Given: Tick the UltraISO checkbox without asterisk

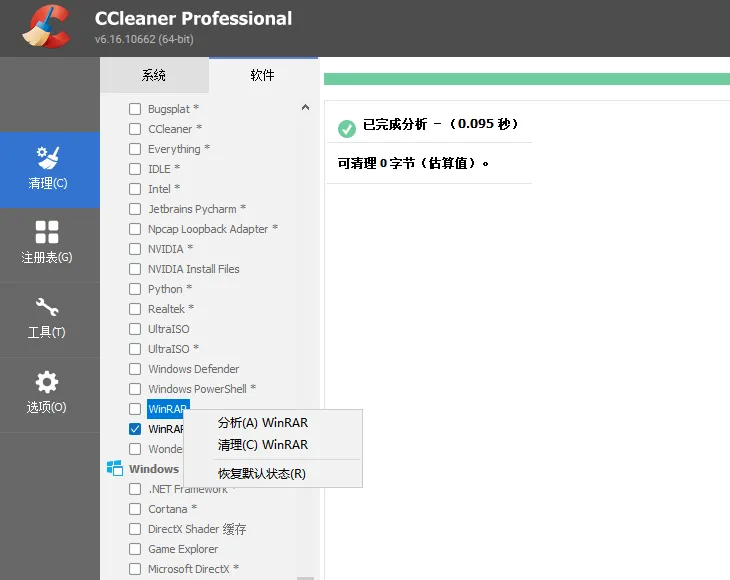Looking at the screenshot, I should point(135,329).
